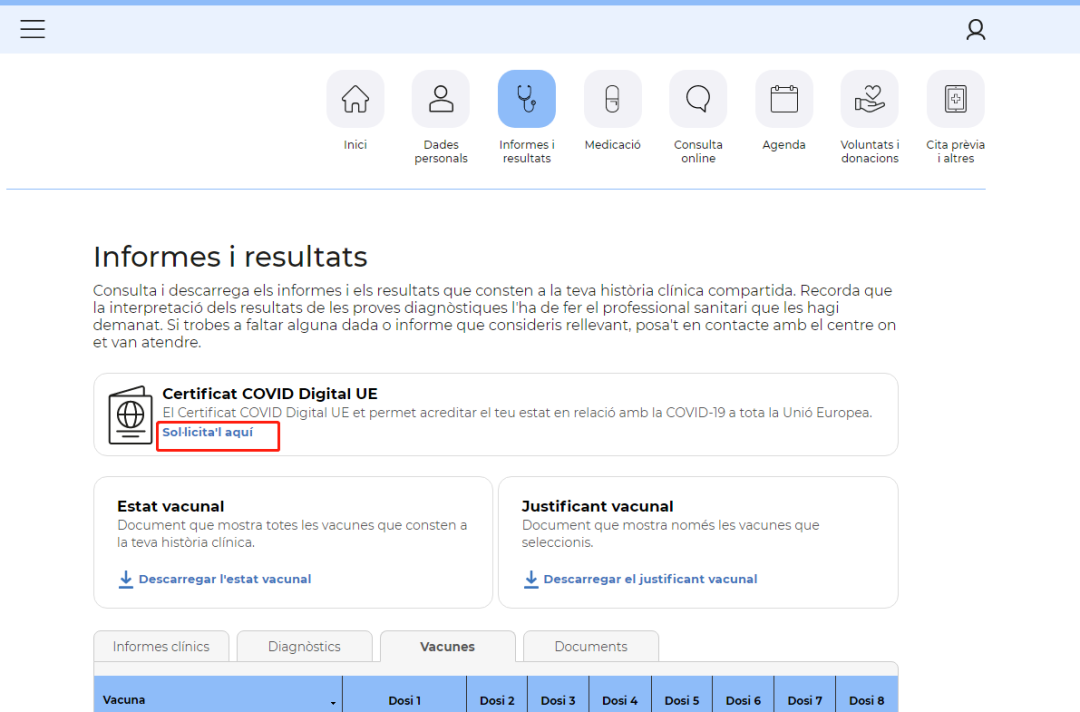Click Sol·licita'l aquí link
The height and width of the screenshot is (712, 1080).
(207, 432)
